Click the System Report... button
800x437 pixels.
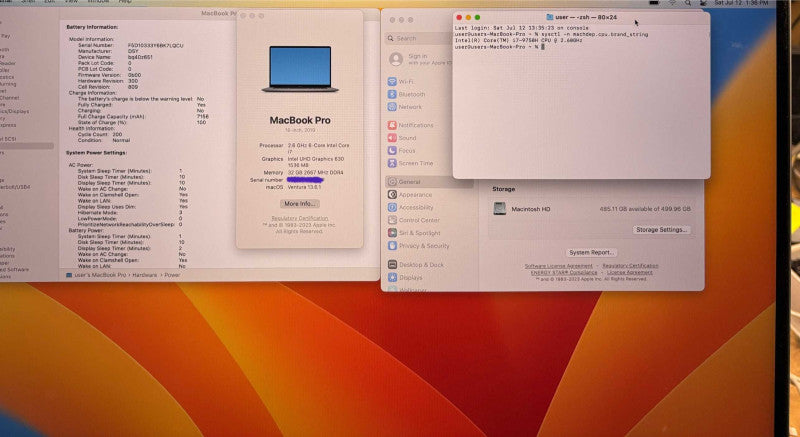click(x=591, y=252)
